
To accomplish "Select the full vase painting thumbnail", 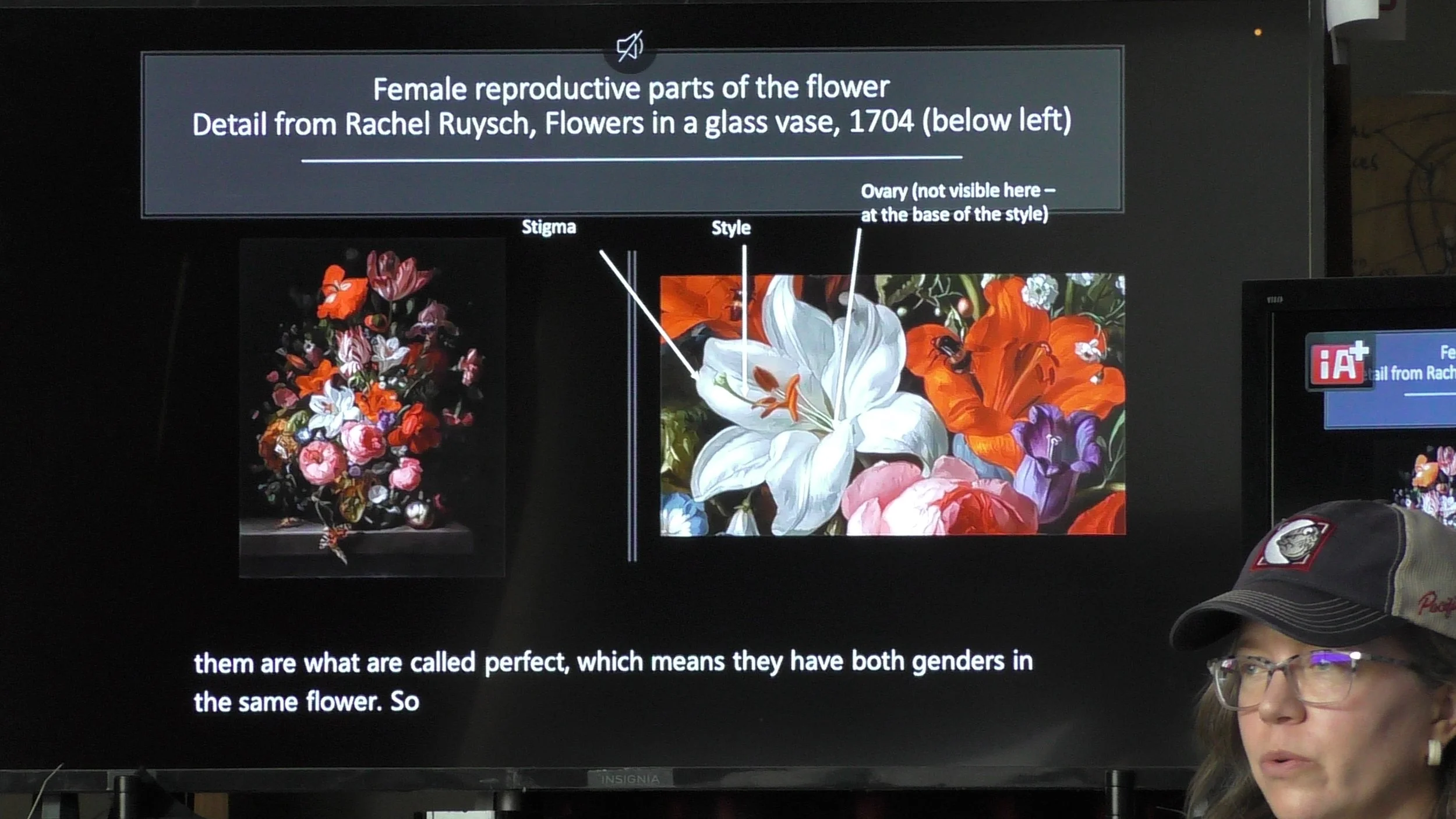I will (372, 408).
